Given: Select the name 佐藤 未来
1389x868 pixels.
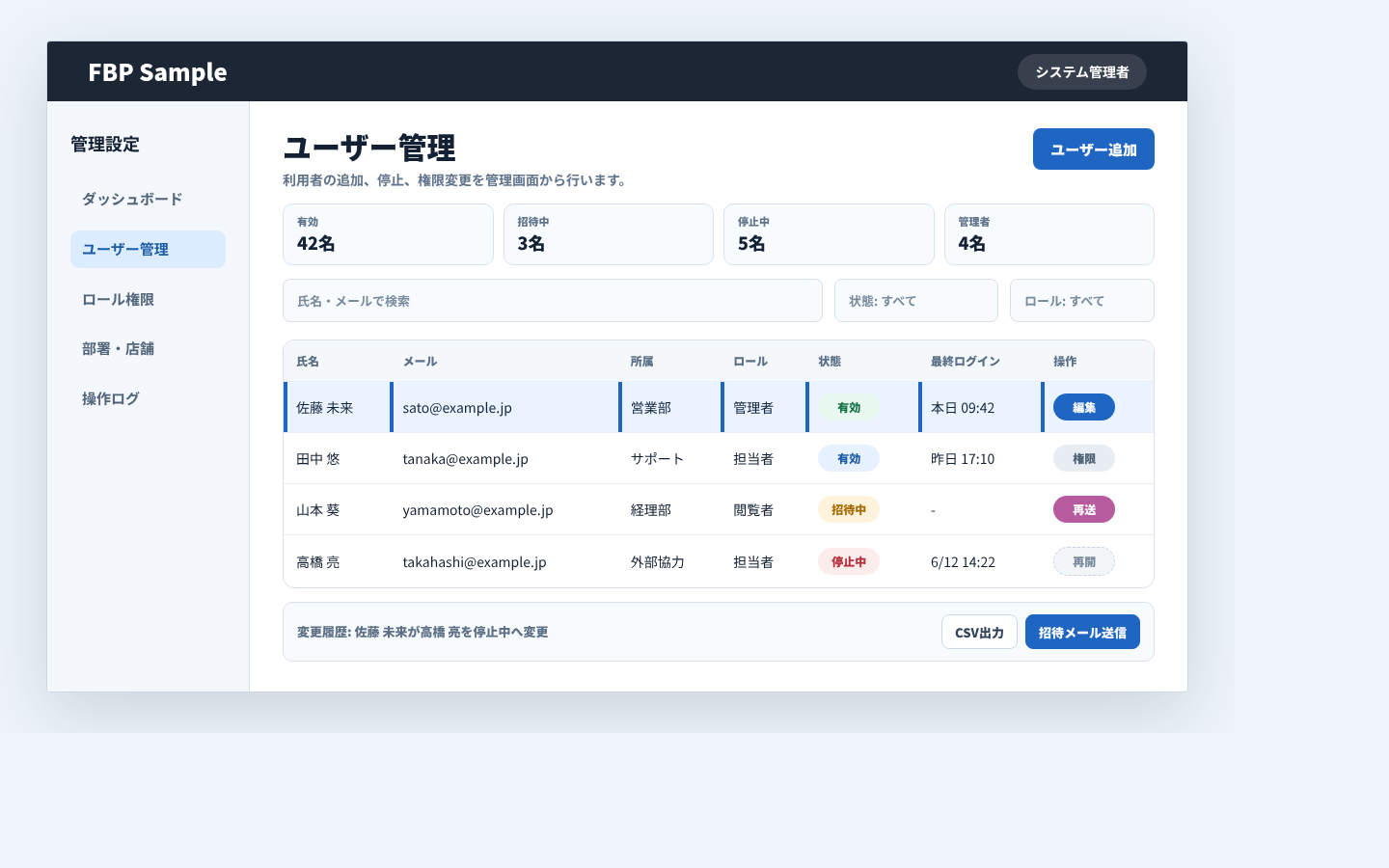Looking at the screenshot, I should [325, 408].
